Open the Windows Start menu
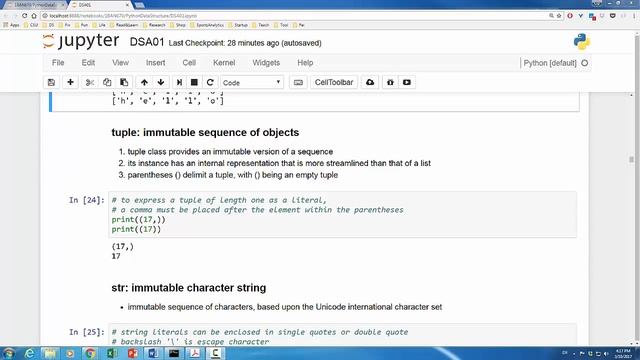The width and height of the screenshot is (640, 360). [x=9, y=353]
